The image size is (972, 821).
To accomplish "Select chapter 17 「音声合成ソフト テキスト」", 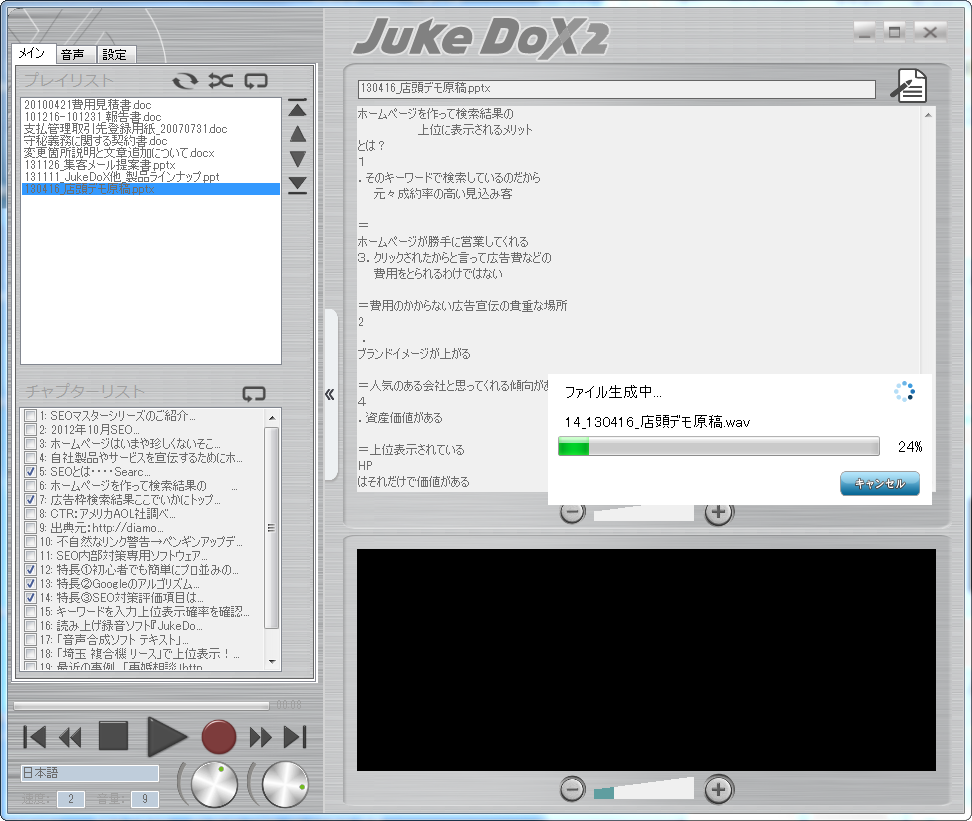I will pyautogui.click(x=113, y=639).
